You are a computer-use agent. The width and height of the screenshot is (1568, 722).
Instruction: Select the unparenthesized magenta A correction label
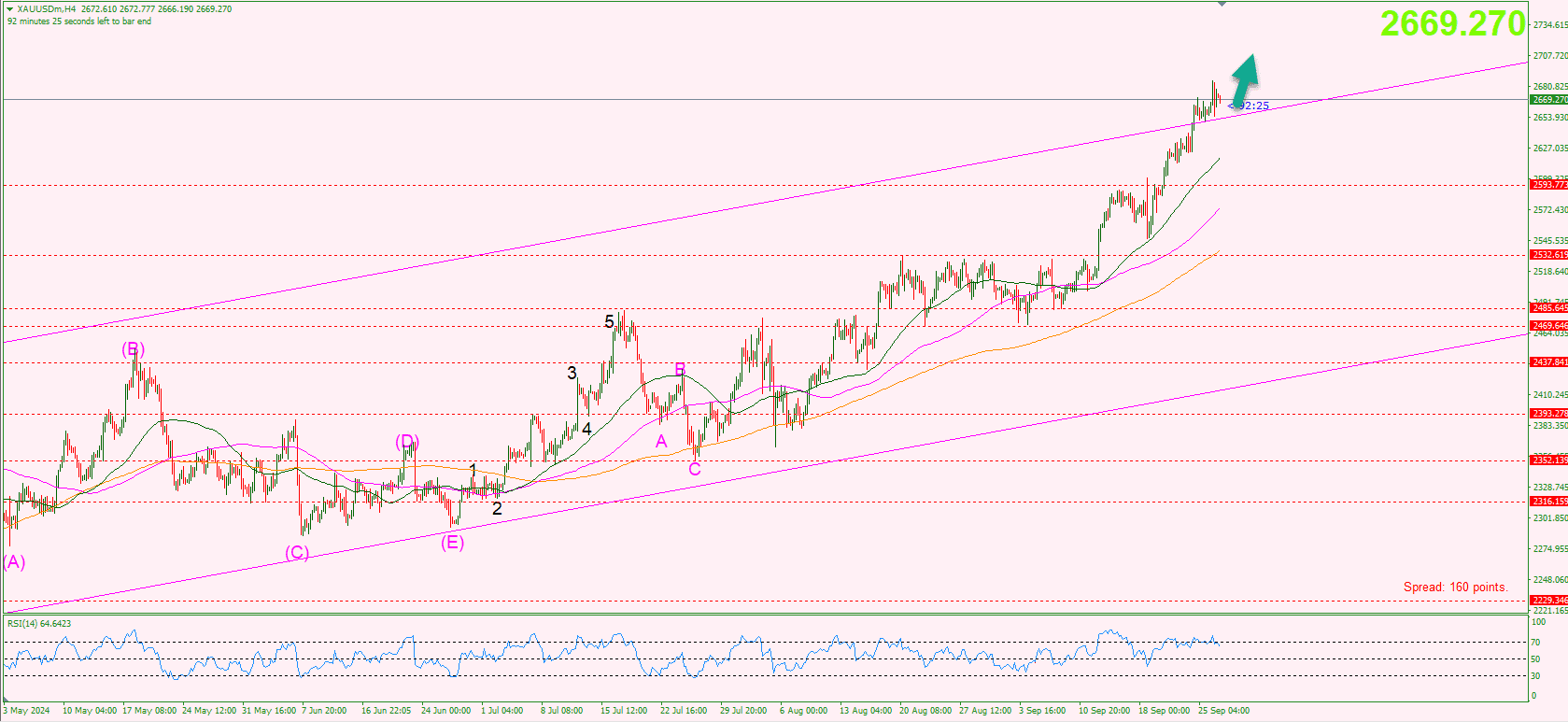[x=661, y=442]
